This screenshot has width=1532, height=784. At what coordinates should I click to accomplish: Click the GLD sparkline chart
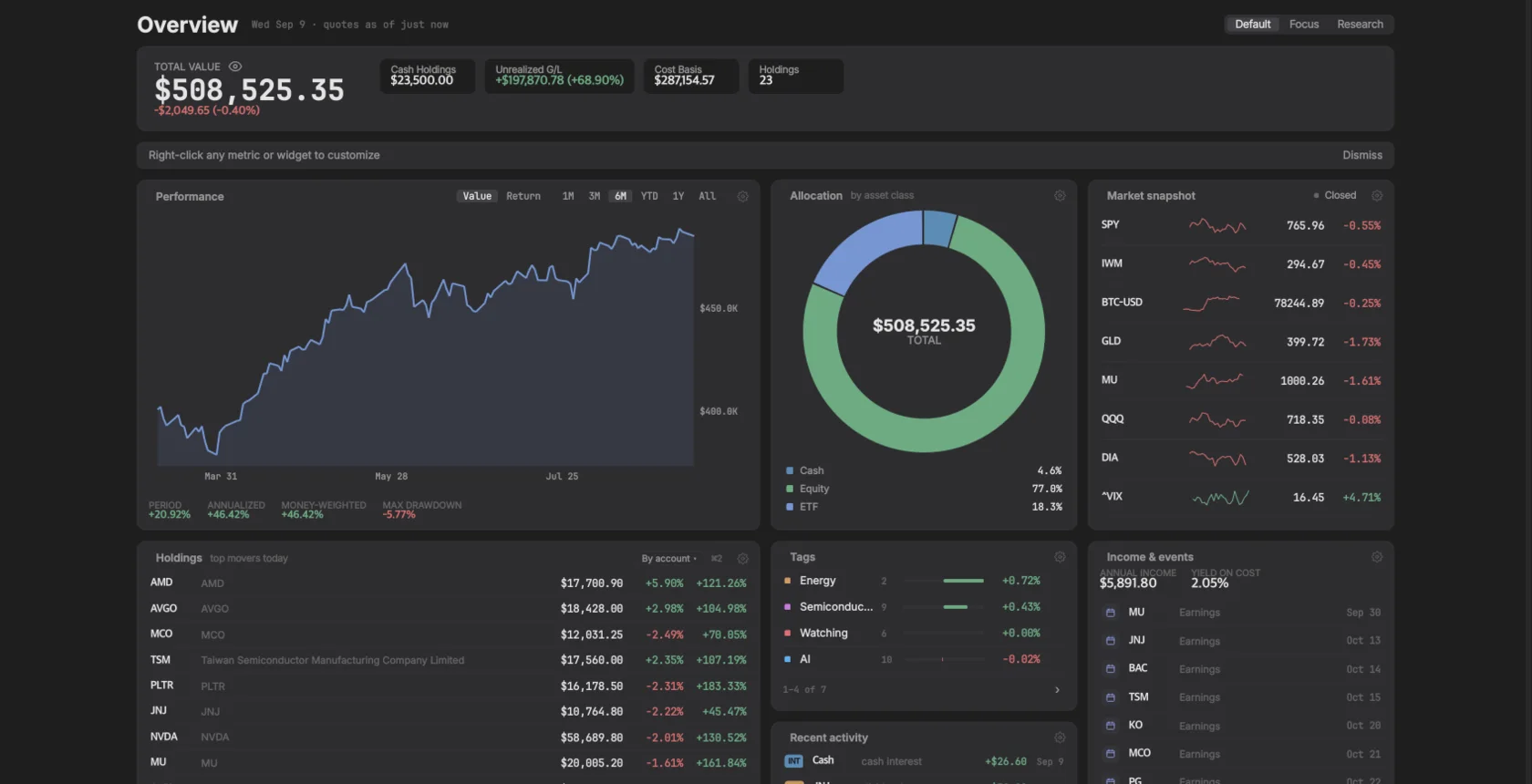click(1217, 342)
